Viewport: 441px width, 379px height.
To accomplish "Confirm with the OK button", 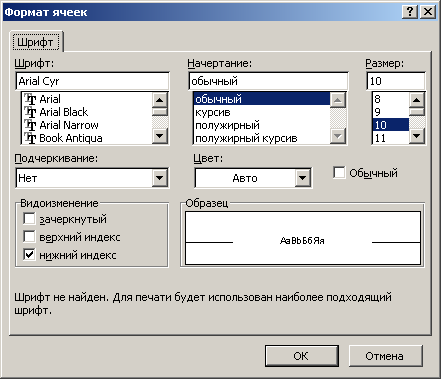I will click(x=302, y=356).
